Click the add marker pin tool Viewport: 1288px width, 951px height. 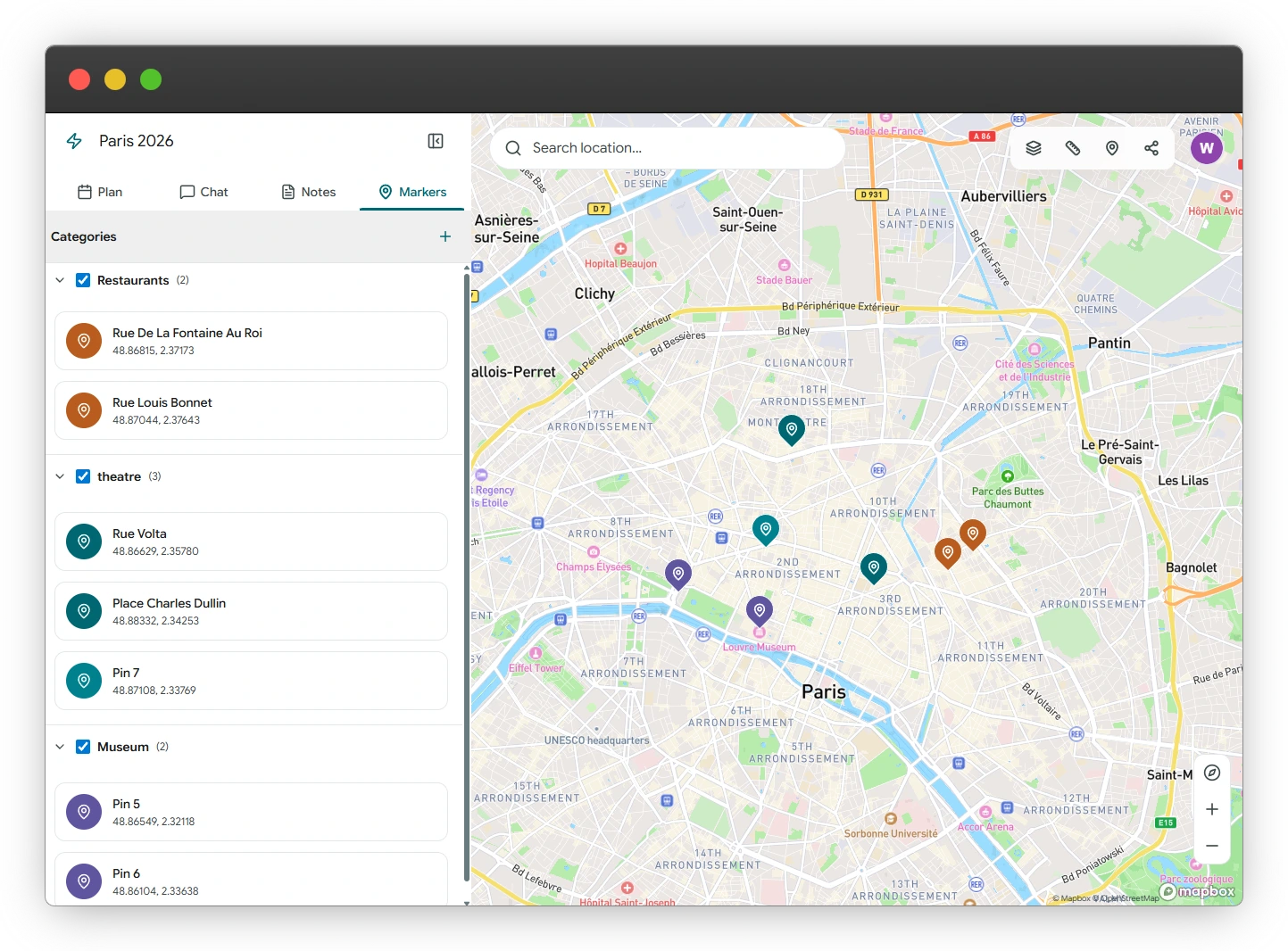pos(1112,148)
